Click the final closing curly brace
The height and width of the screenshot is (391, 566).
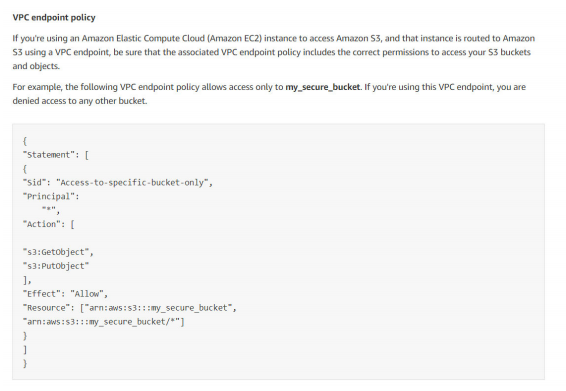(25, 363)
